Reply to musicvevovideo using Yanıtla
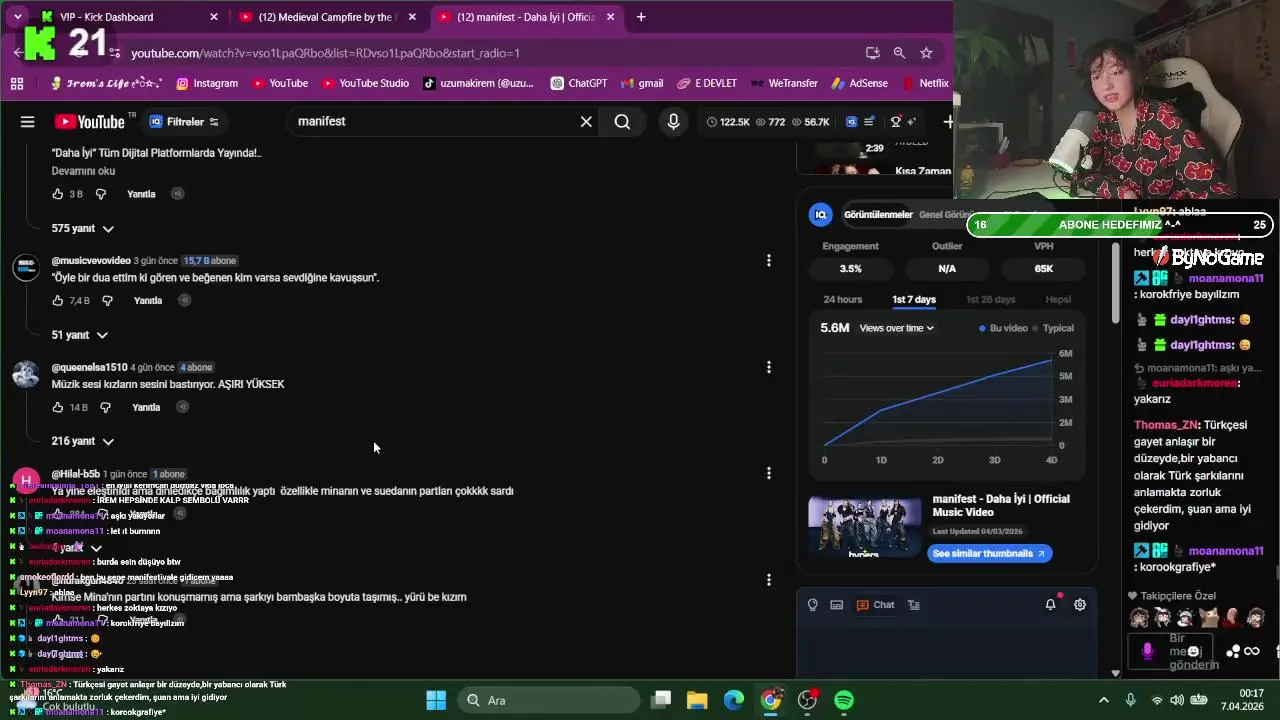 click(x=148, y=301)
